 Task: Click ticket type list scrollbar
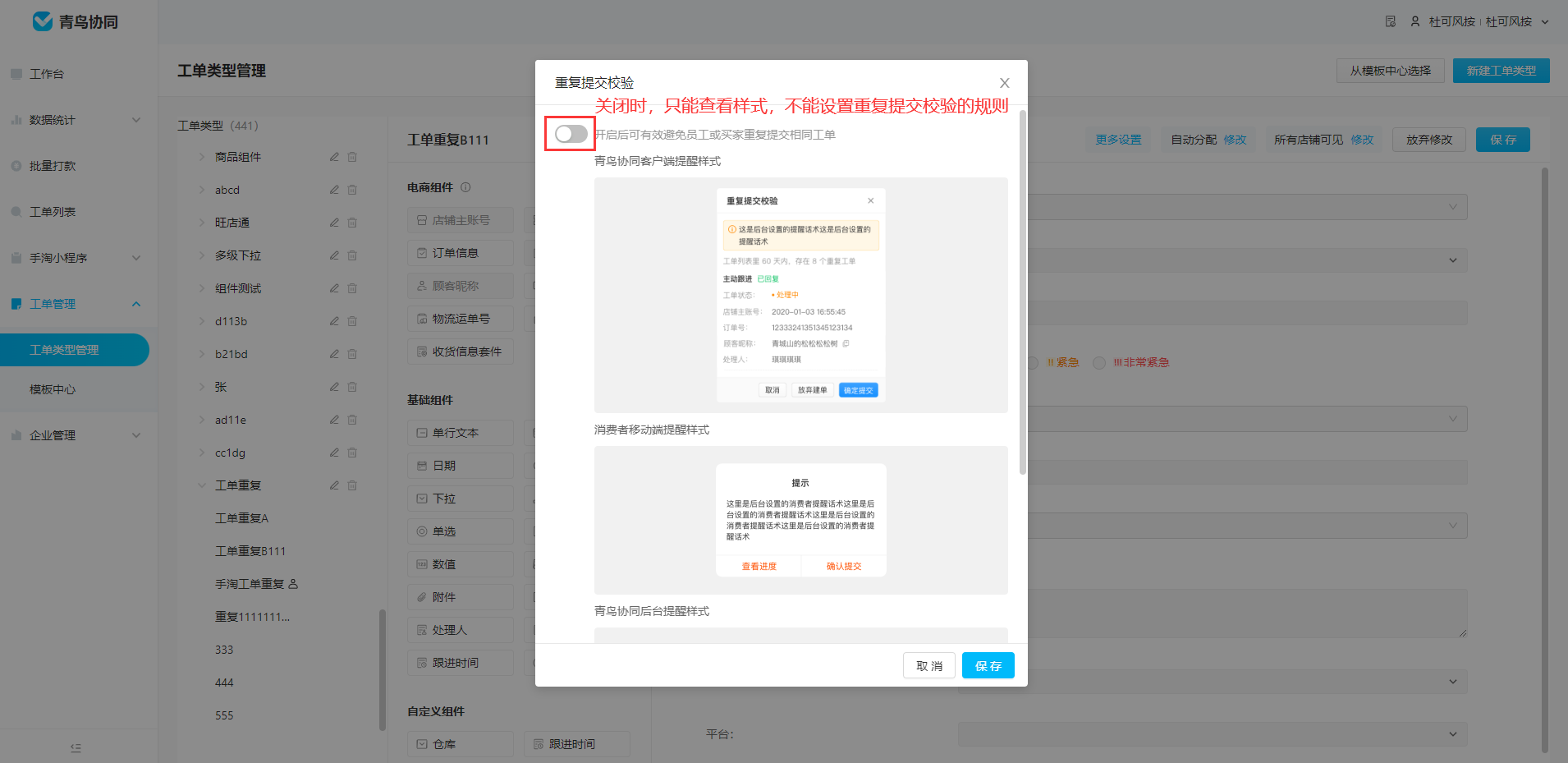click(x=382, y=669)
